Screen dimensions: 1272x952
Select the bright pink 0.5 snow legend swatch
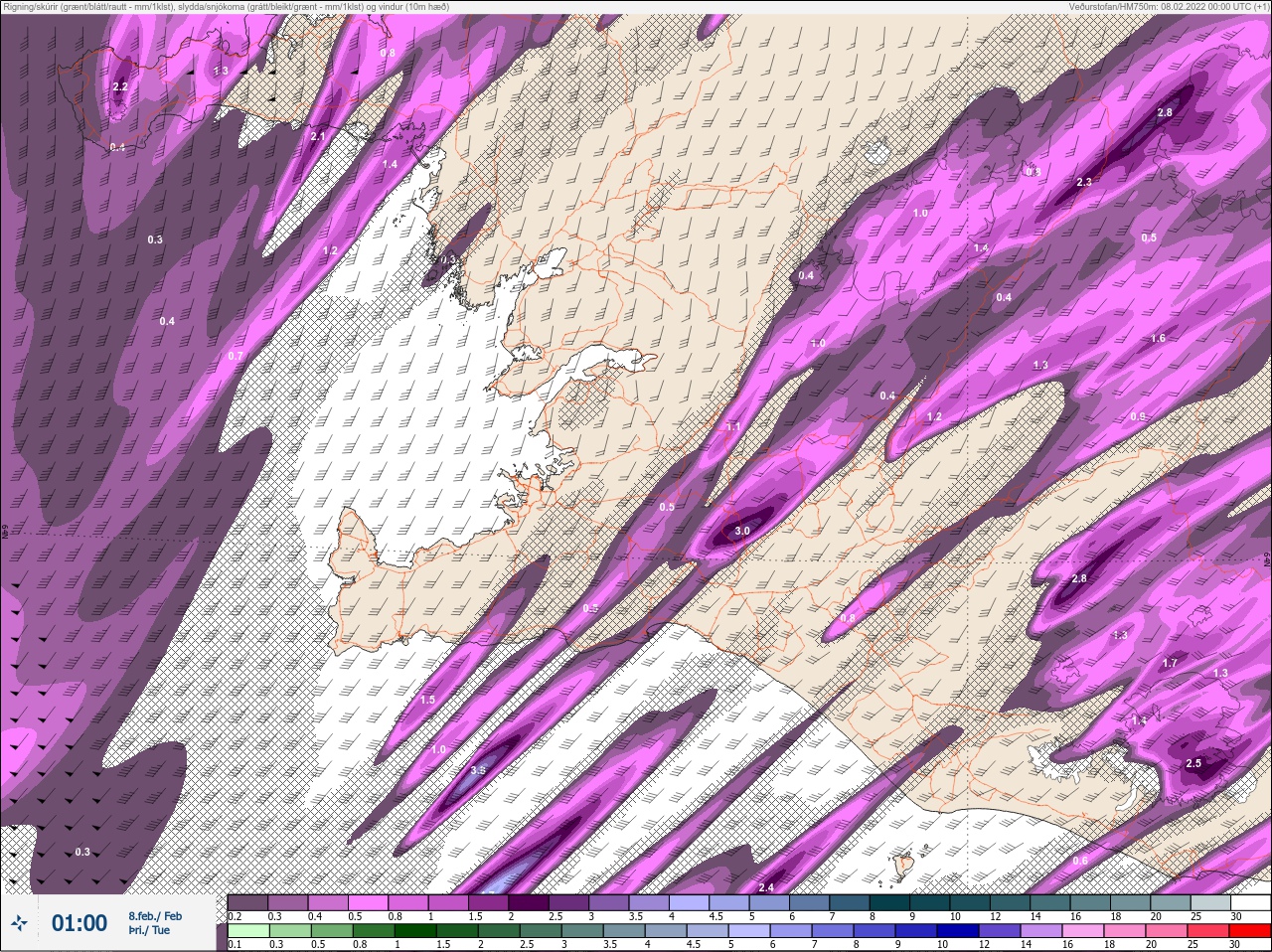(x=369, y=902)
